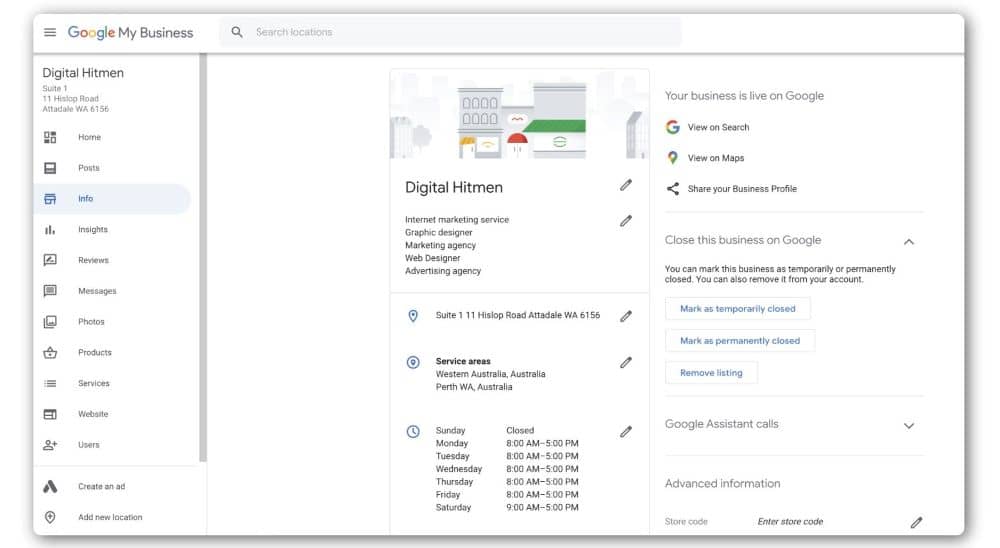Click the Advertising agency category text
The height and width of the screenshot is (548, 1000).
coord(443,270)
